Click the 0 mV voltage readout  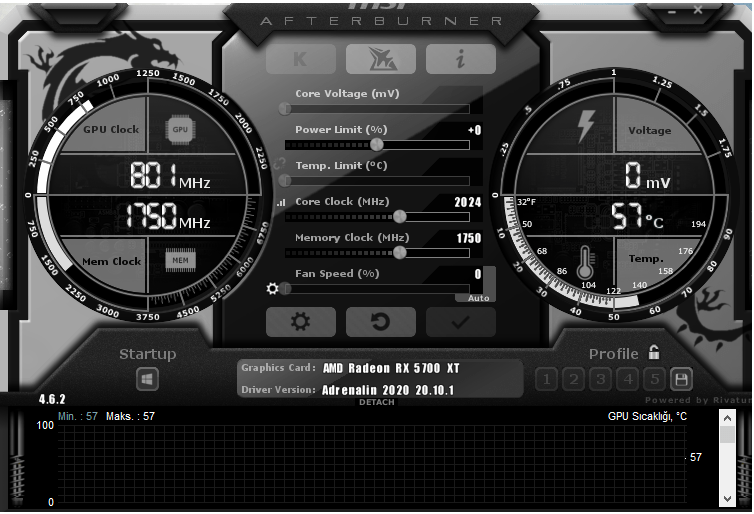pyautogui.click(x=647, y=175)
